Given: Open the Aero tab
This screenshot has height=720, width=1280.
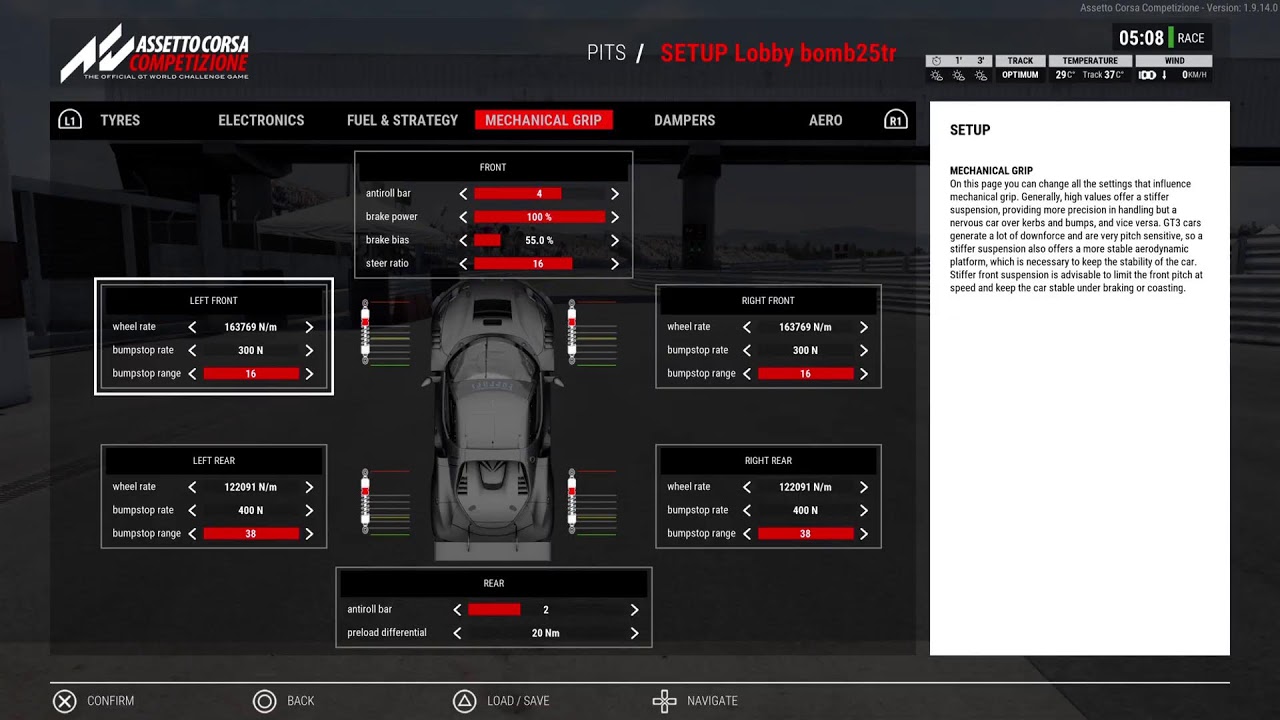Looking at the screenshot, I should [825, 120].
